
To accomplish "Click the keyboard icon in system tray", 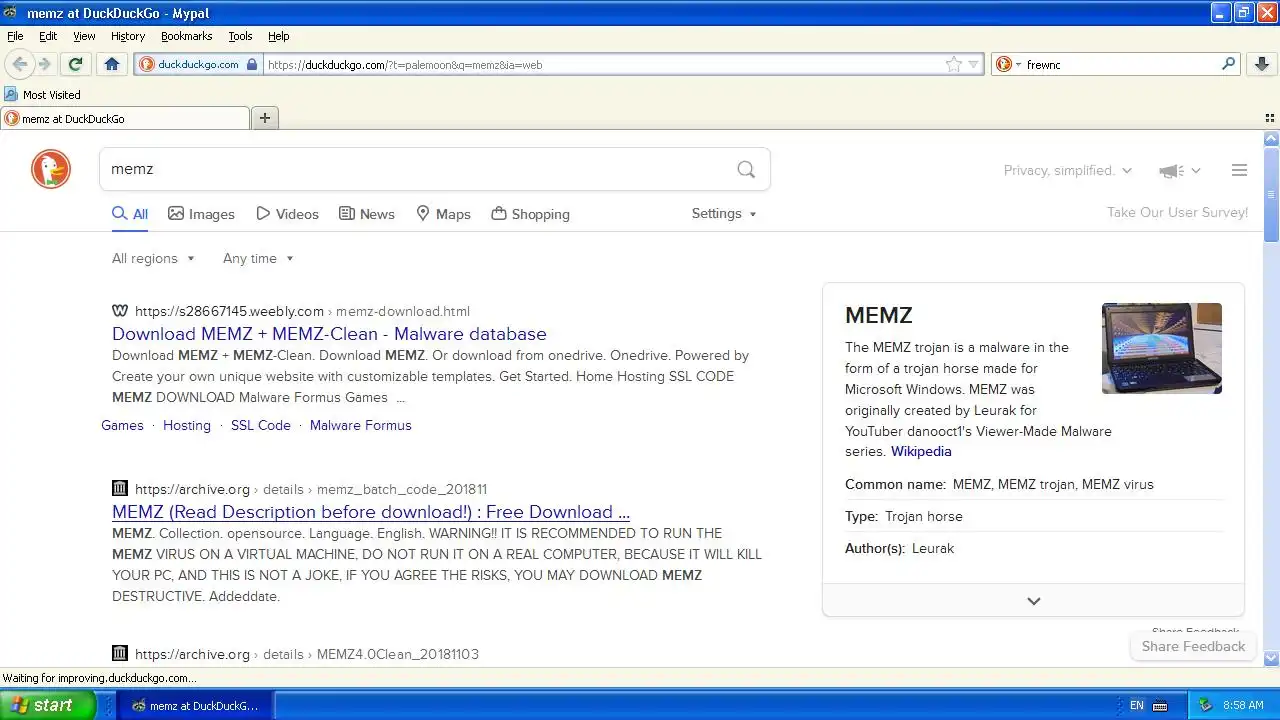I will tap(1161, 705).
